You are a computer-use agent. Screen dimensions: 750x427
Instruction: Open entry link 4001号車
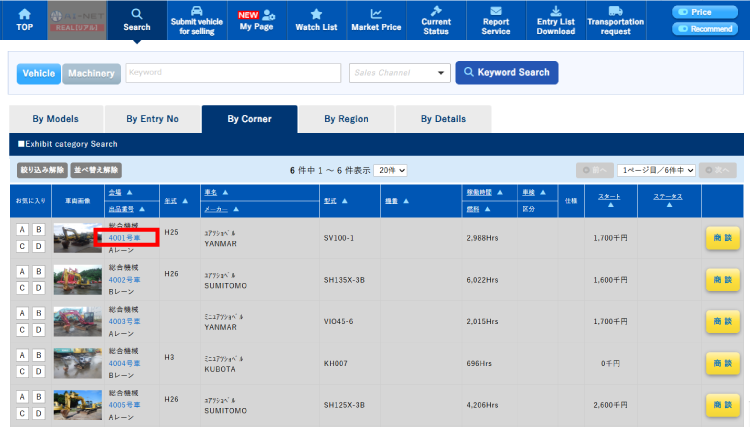[x=124, y=238]
